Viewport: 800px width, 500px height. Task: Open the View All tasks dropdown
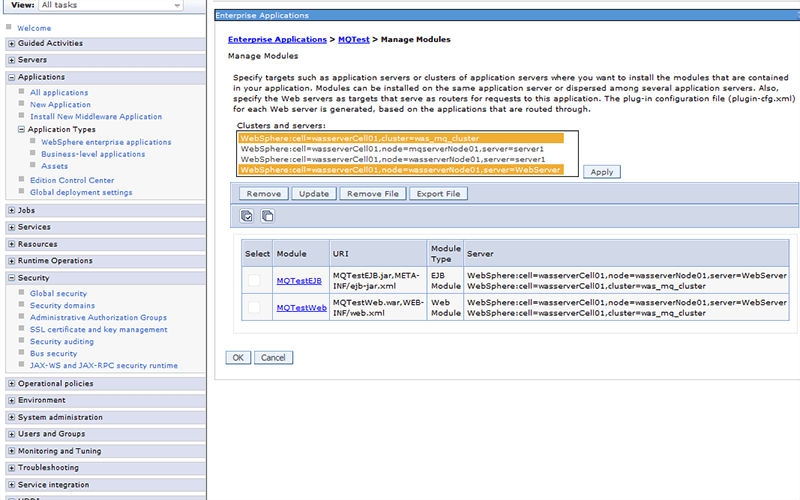click(x=111, y=5)
